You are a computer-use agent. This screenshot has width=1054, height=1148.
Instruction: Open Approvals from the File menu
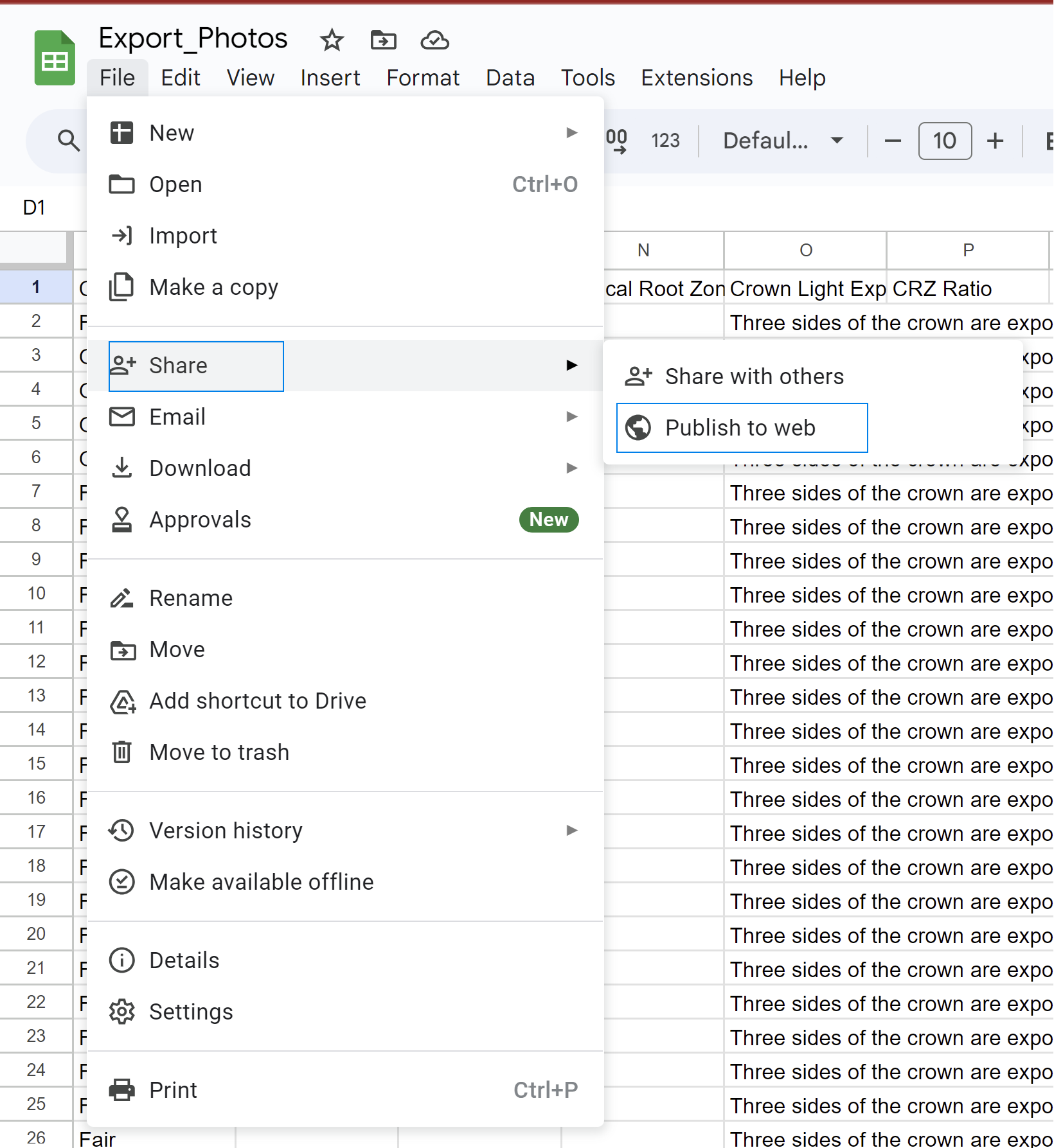[x=345, y=520]
